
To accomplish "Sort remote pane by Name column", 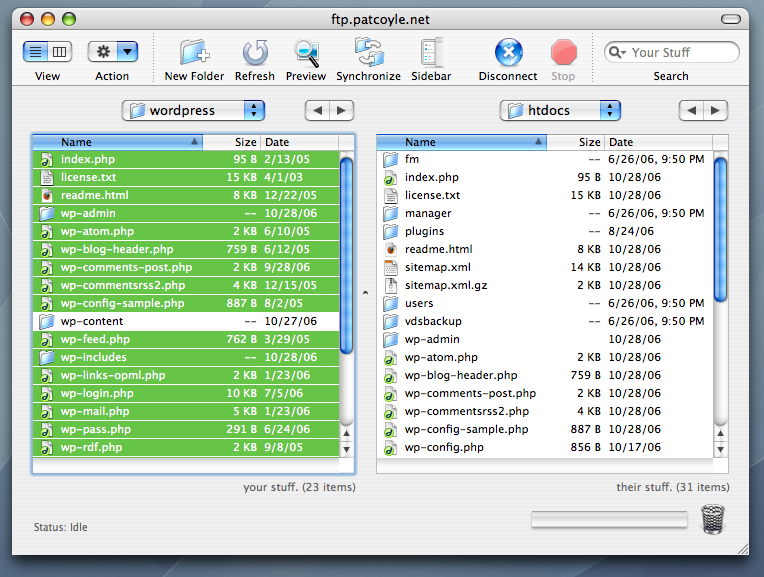I will (x=461, y=142).
